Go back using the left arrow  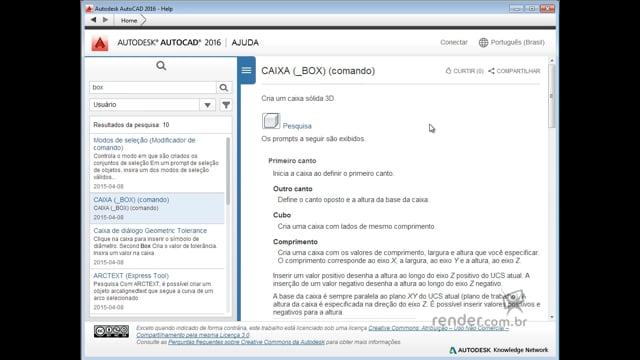tap(93, 20)
